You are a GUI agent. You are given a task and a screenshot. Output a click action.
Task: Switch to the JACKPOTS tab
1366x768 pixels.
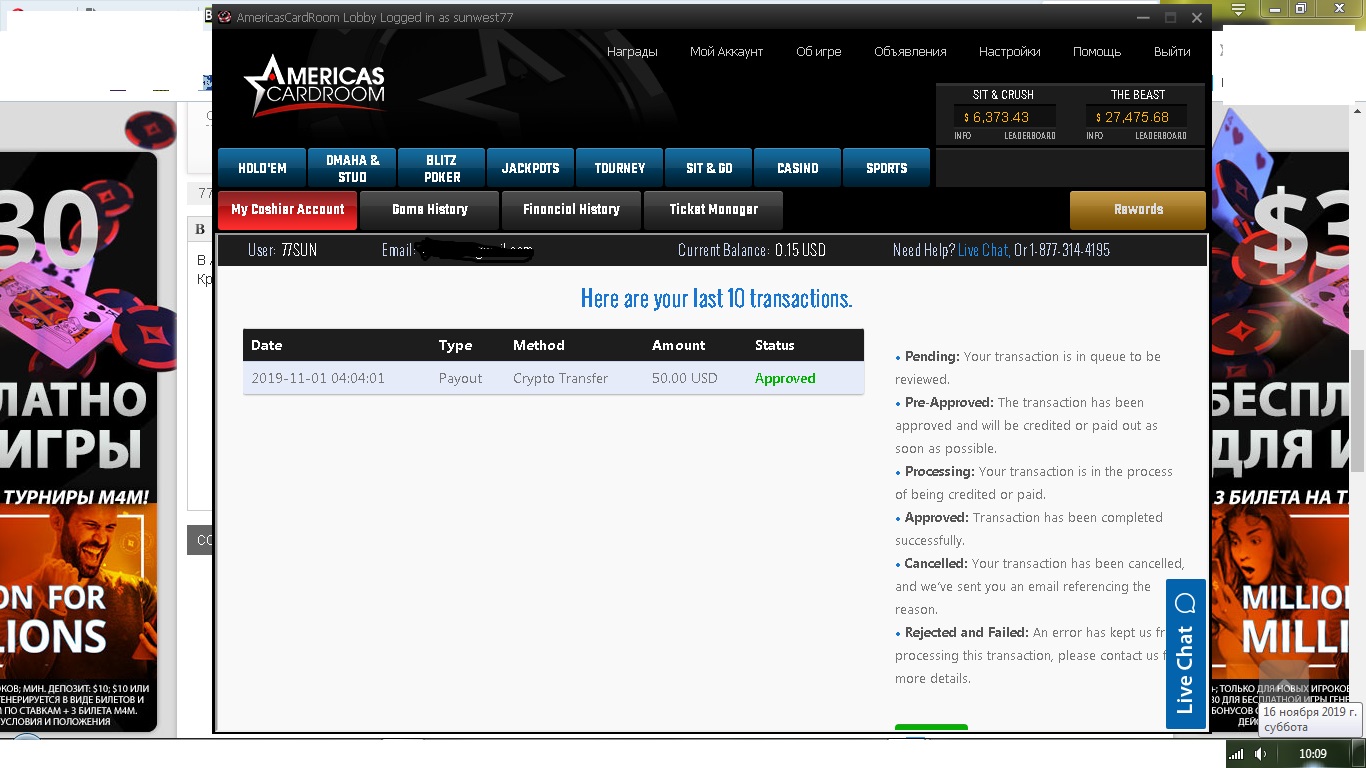click(x=531, y=168)
